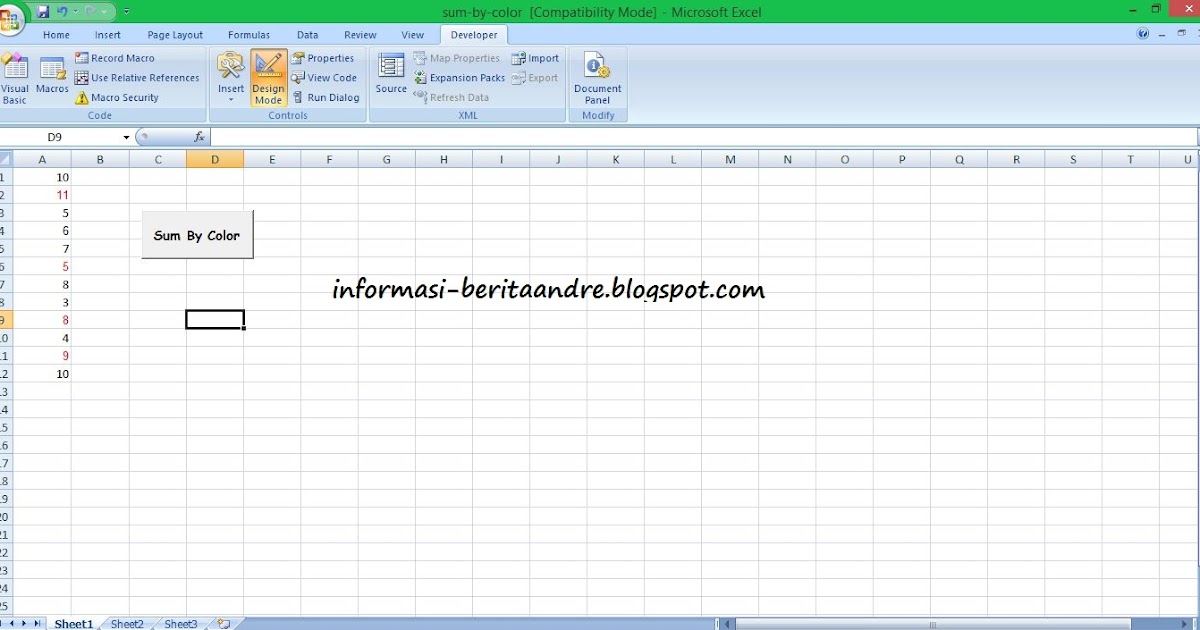Switch to the Sheet2 tab
Viewport: 1200px width, 630px height.
coord(127,623)
